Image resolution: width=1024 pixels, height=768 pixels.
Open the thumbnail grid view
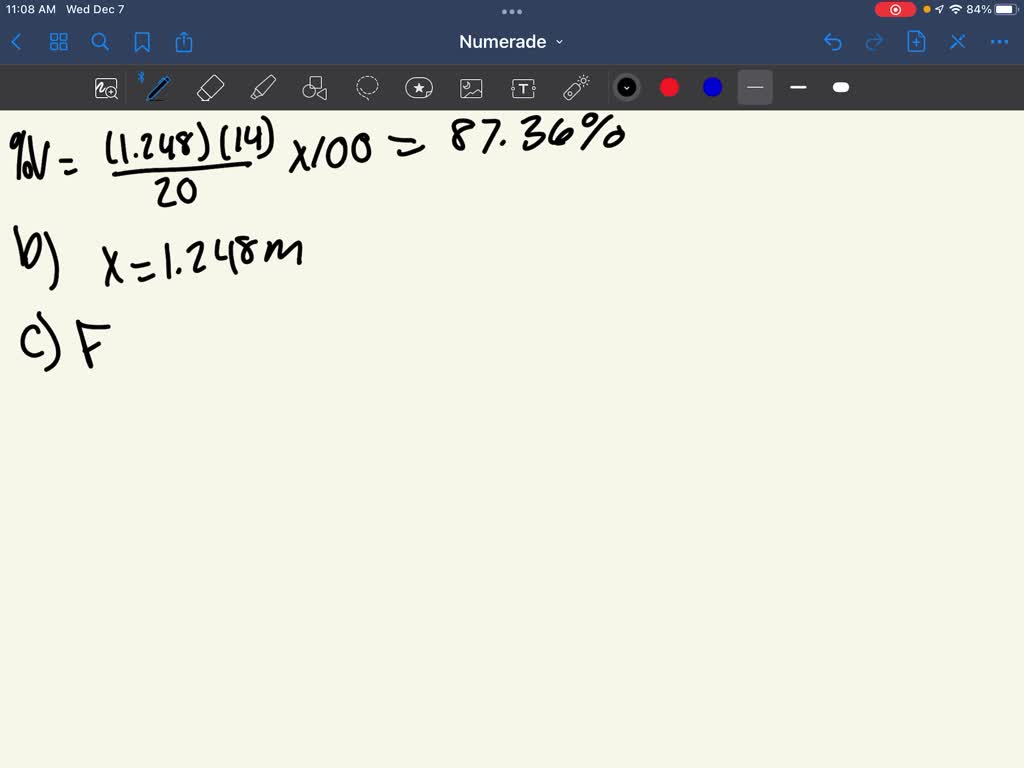(59, 42)
